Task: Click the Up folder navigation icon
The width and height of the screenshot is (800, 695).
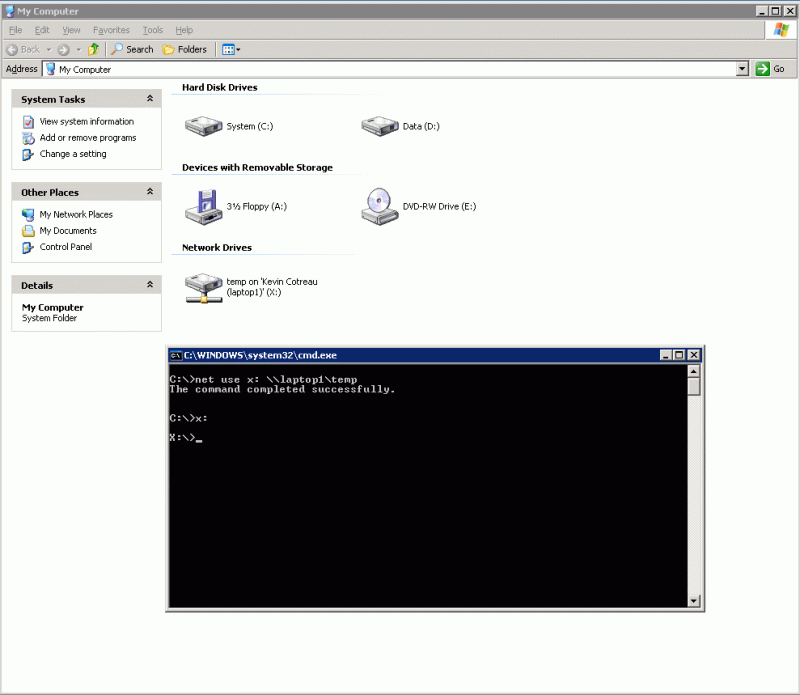Action: pyautogui.click(x=93, y=49)
